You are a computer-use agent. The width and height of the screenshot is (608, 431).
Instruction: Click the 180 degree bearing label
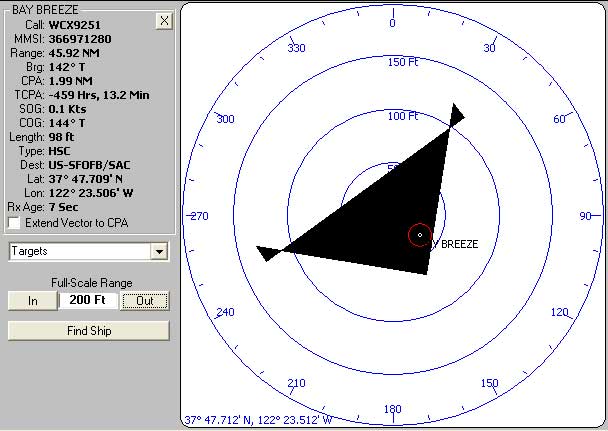[392, 408]
